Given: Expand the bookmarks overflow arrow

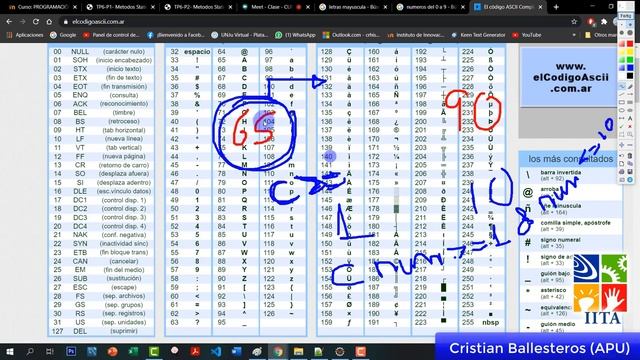Looking at the screenshot, I should click(x=574, y=35).
